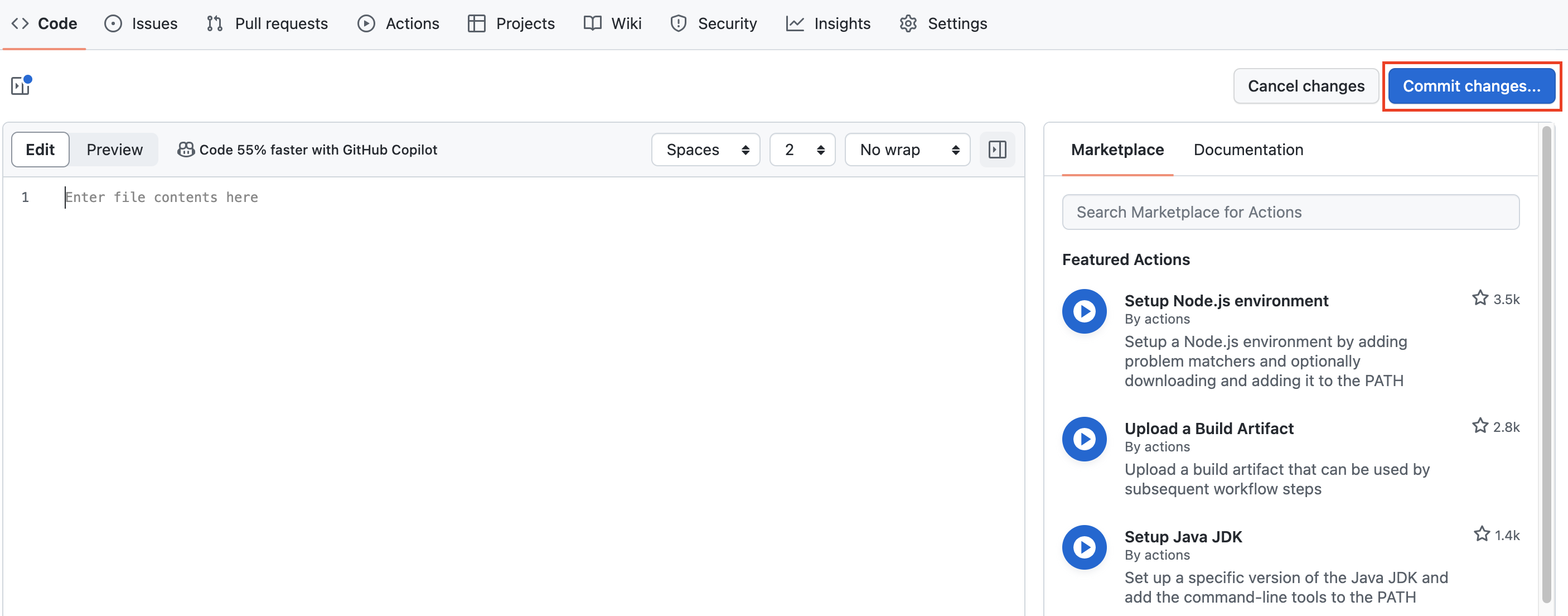
Task: Open the Issues tab
Action: (141, 23)
